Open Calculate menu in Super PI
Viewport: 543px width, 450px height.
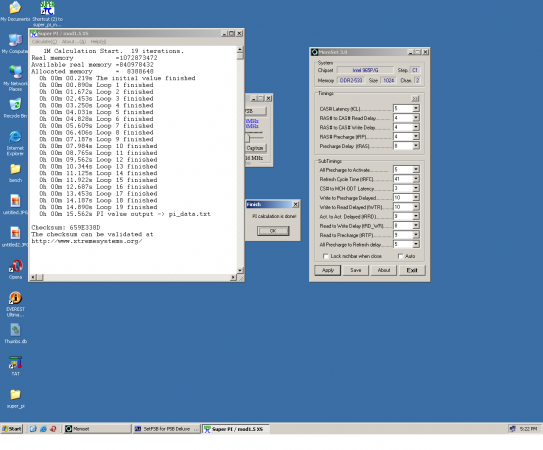[x=44, y=42]
